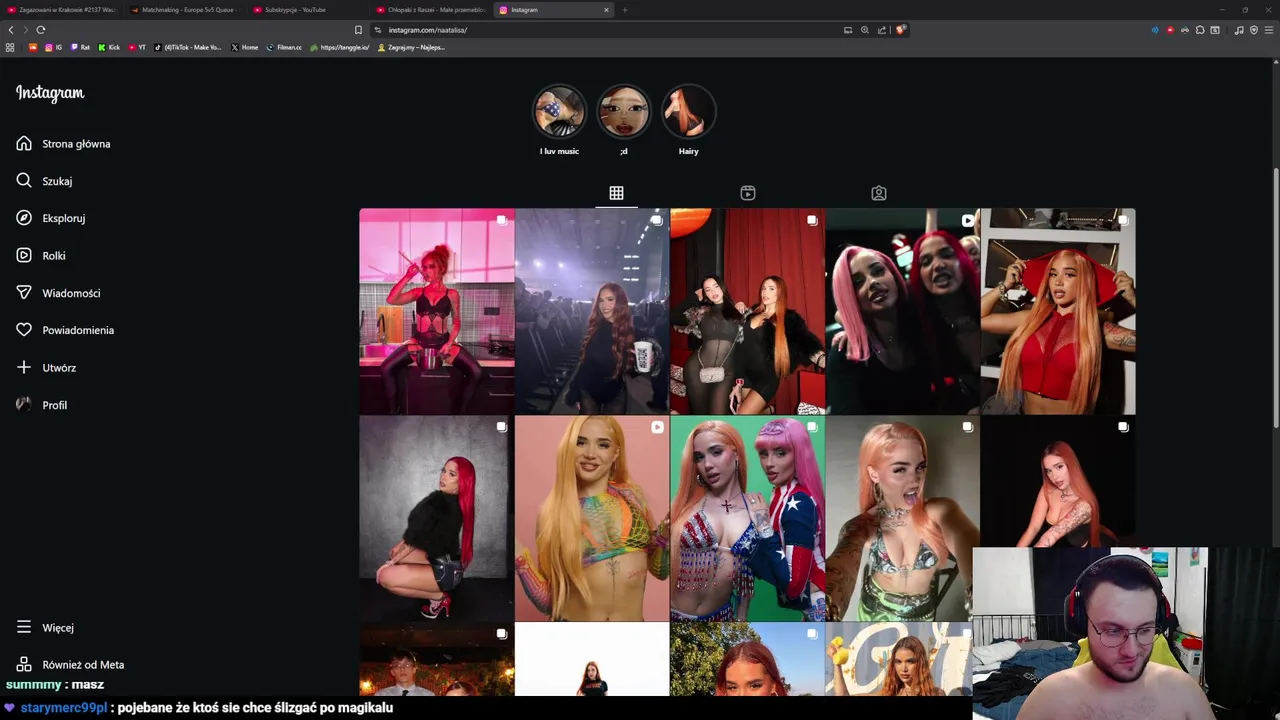Open the 'Hairy' story highlight
Image resolution: width=1280 pixels, height=720 pixels.
pyautogui.click(x=688, y=112)
